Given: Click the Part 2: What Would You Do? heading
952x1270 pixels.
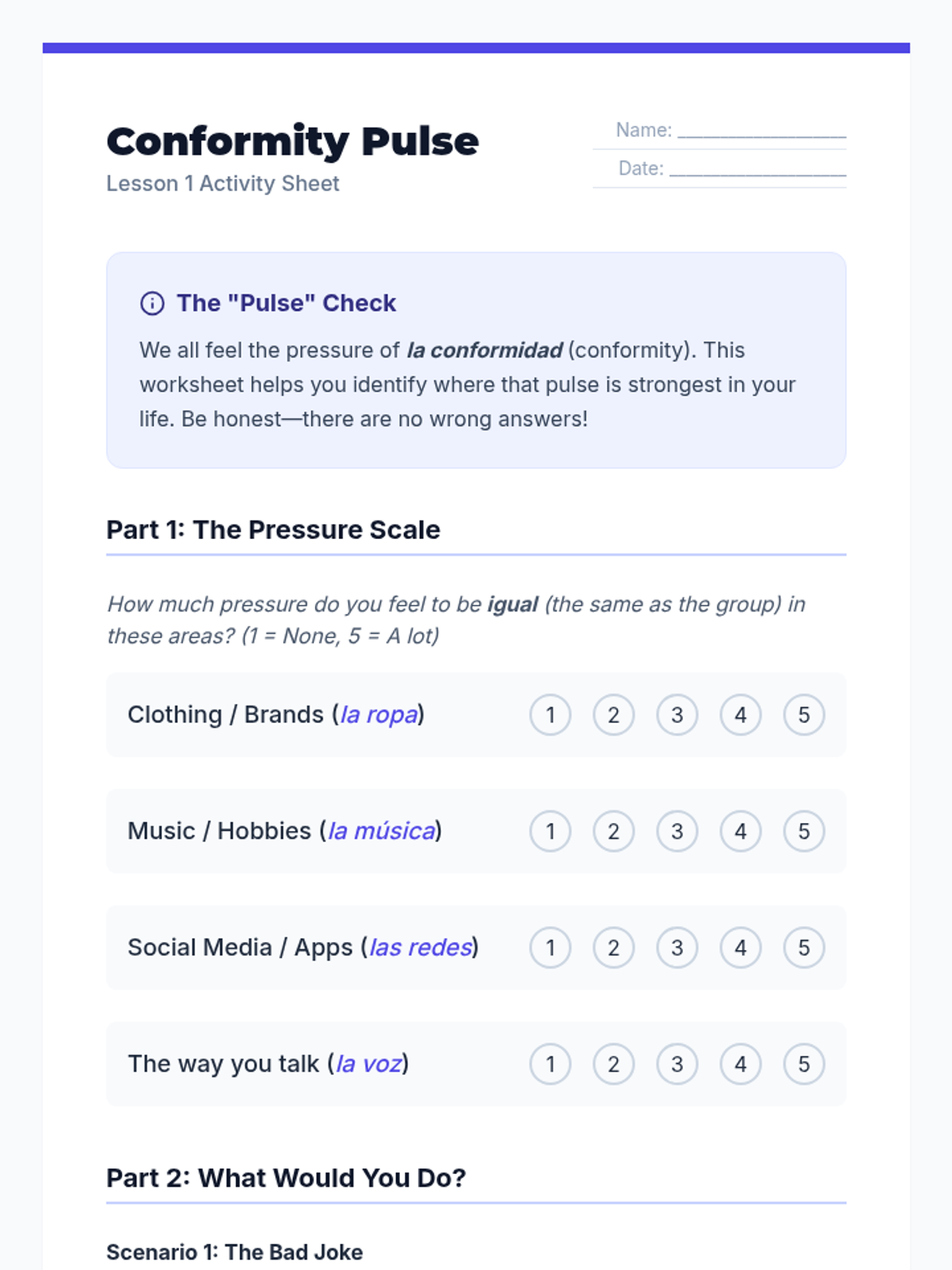Looking at the screenshot, I should point(286,1178).
